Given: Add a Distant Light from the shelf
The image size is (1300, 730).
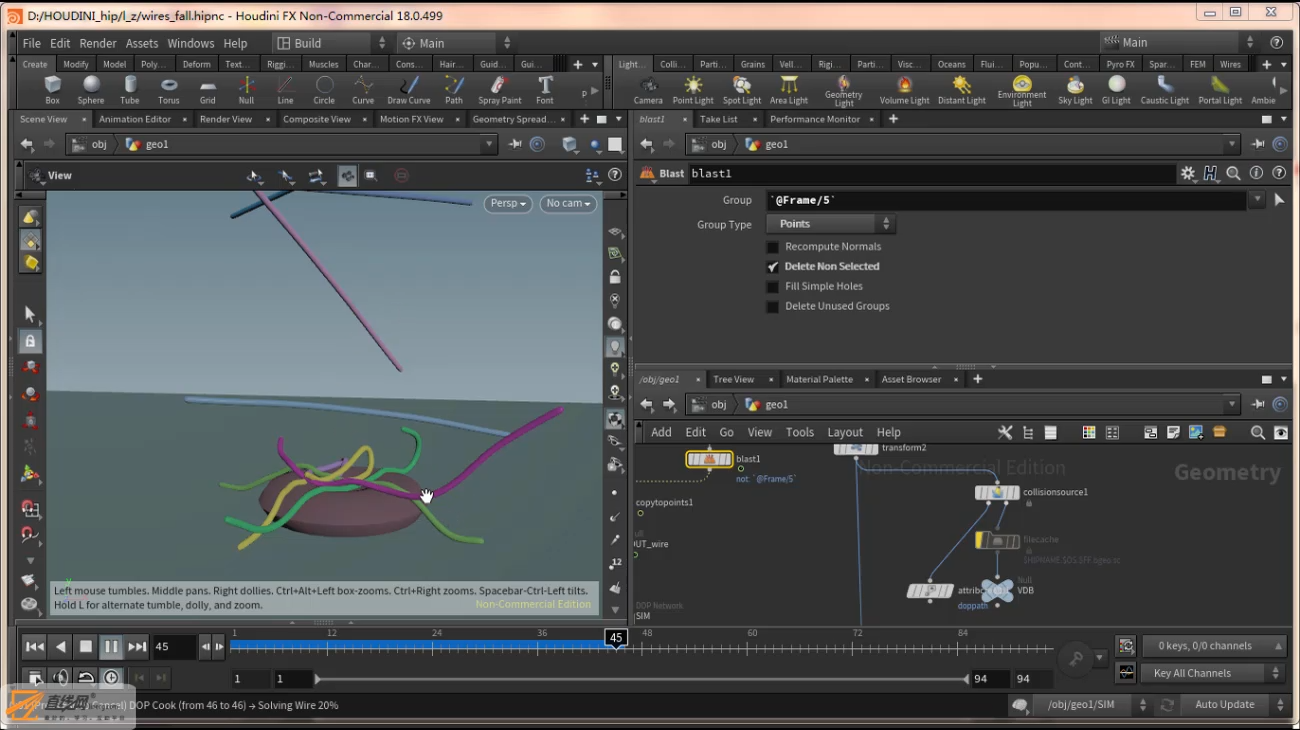Looking at the screenshot, I should tap(962, 89).
